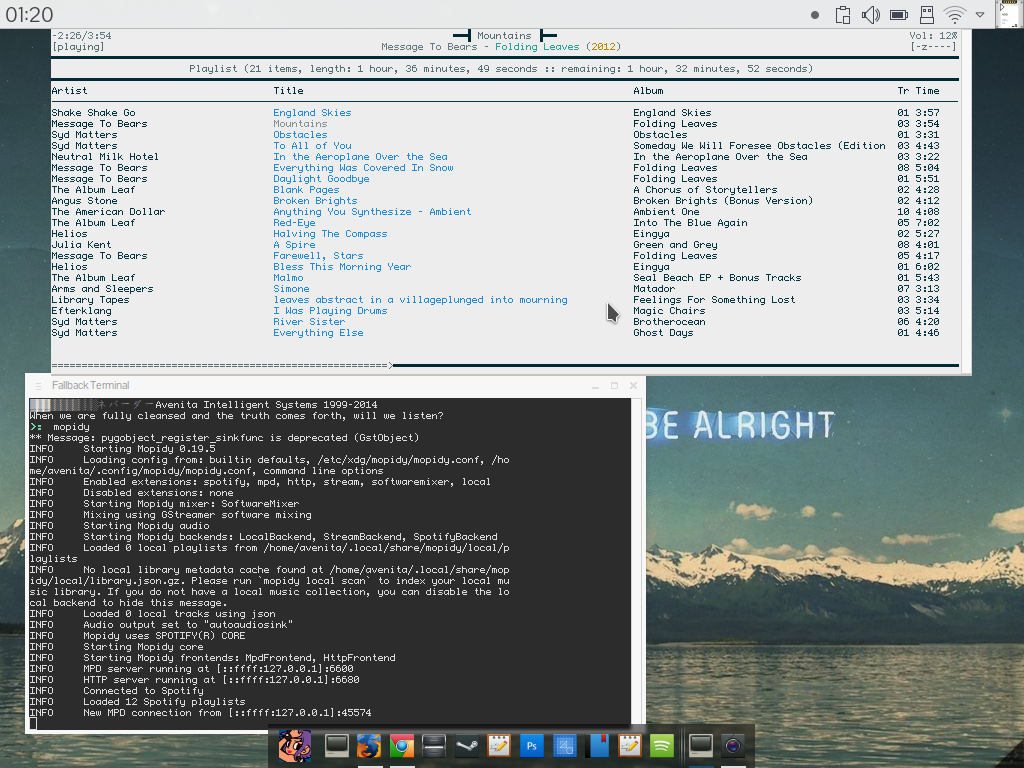This screenshot has width=1024, height=768.
Task: Click the Vol: 12% indicator
Action: 933,36
